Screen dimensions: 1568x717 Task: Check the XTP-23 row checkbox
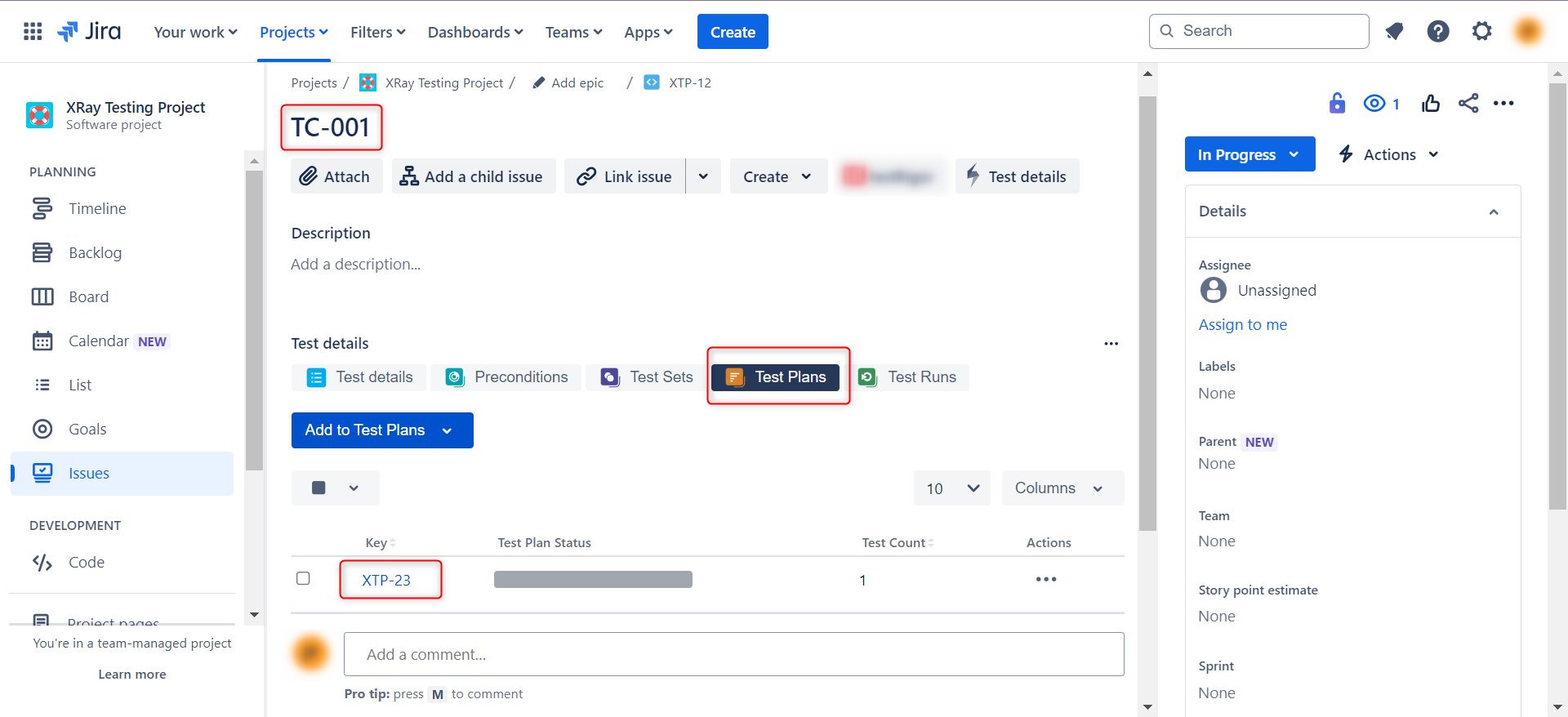click(303, 578)
